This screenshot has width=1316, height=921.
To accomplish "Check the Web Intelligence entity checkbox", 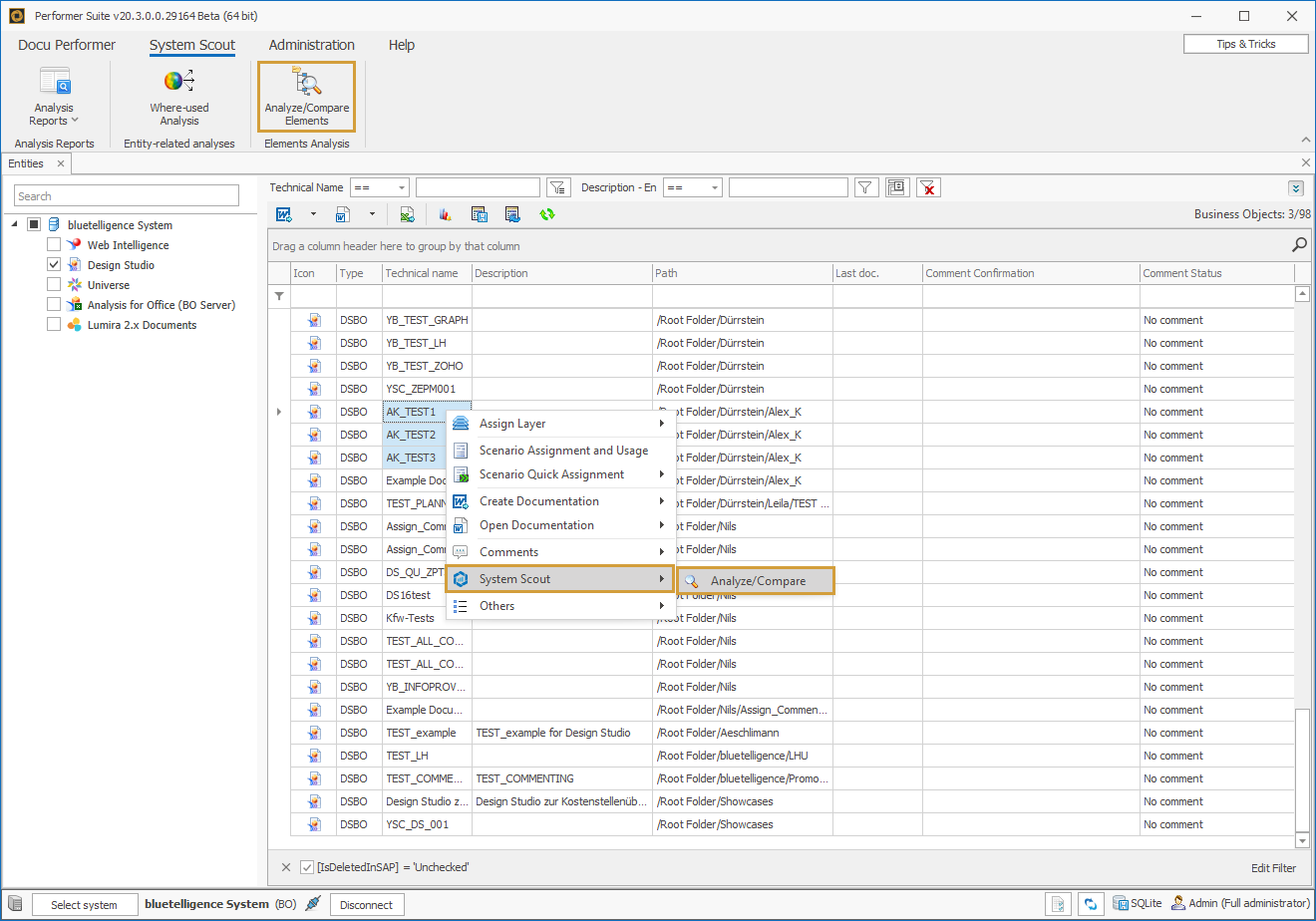I will (54, 244).
